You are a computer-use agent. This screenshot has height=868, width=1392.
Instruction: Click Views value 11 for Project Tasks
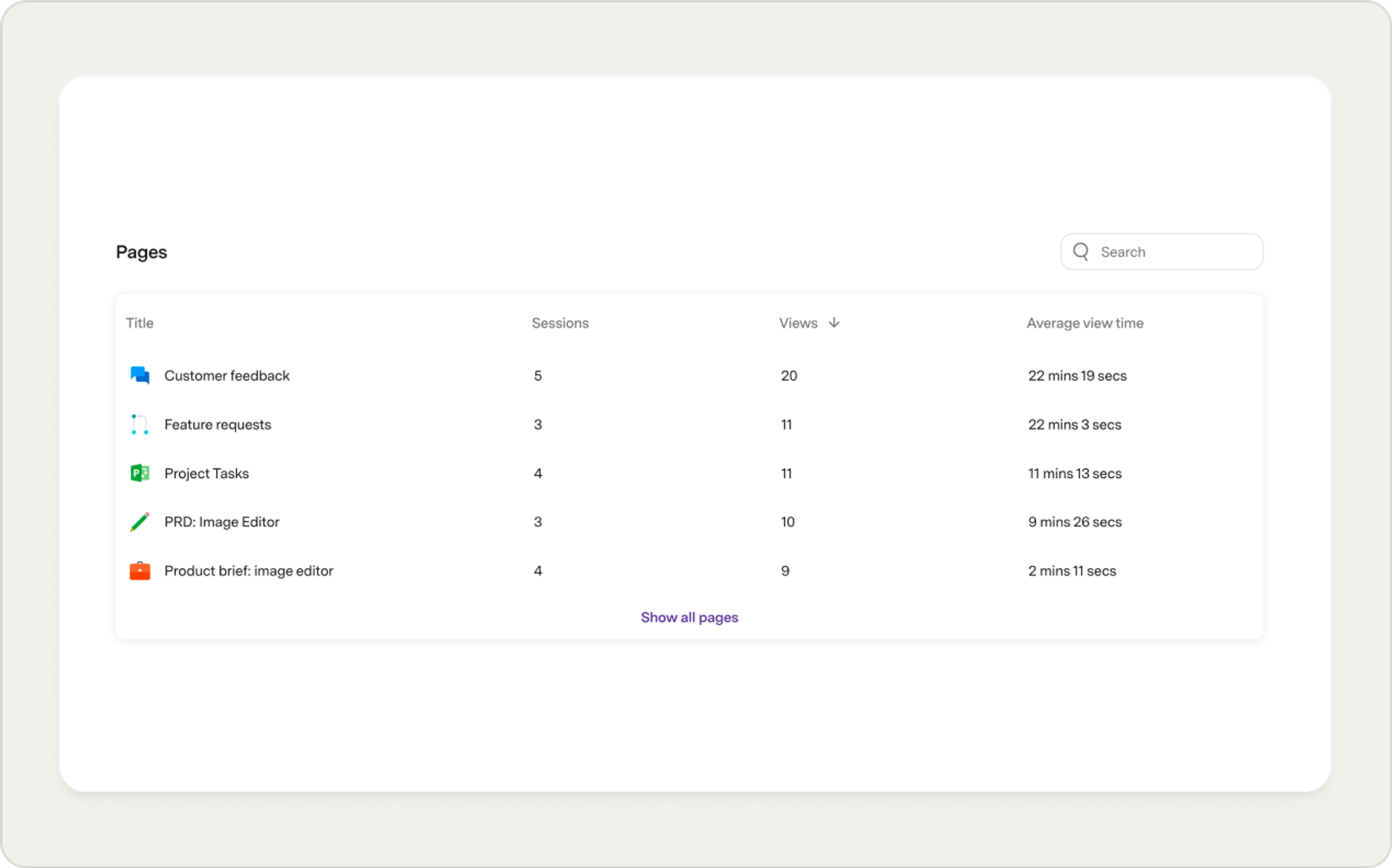(786, 473)
